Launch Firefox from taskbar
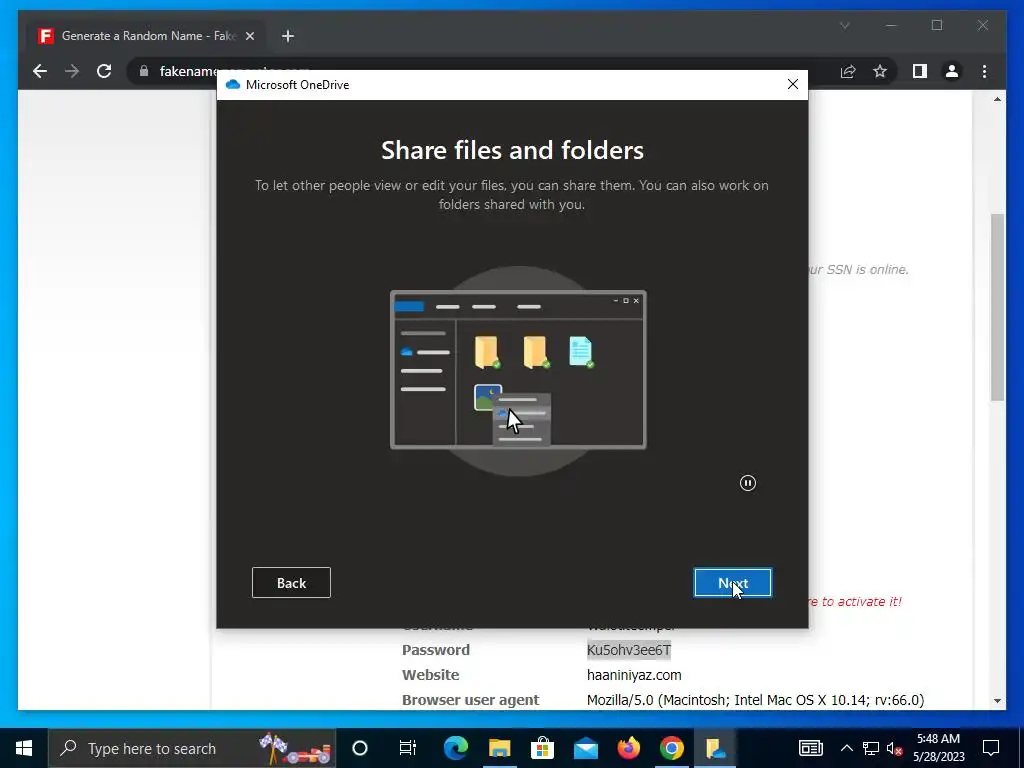The width and height of the screenshot is (1024, 768). (x=629, y=748)
